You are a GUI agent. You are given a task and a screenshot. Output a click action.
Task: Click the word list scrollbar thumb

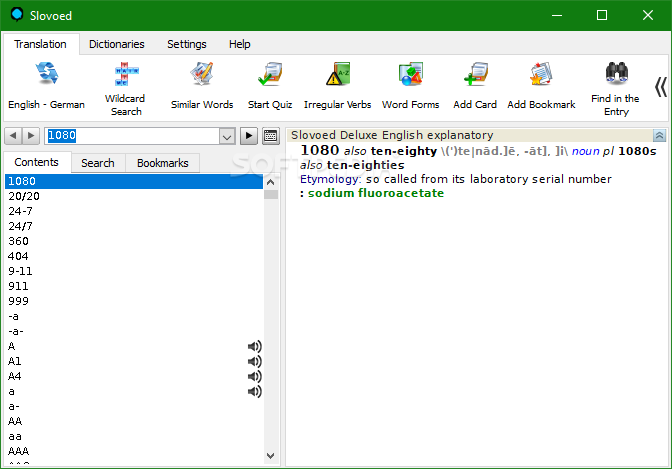[271, 195]
